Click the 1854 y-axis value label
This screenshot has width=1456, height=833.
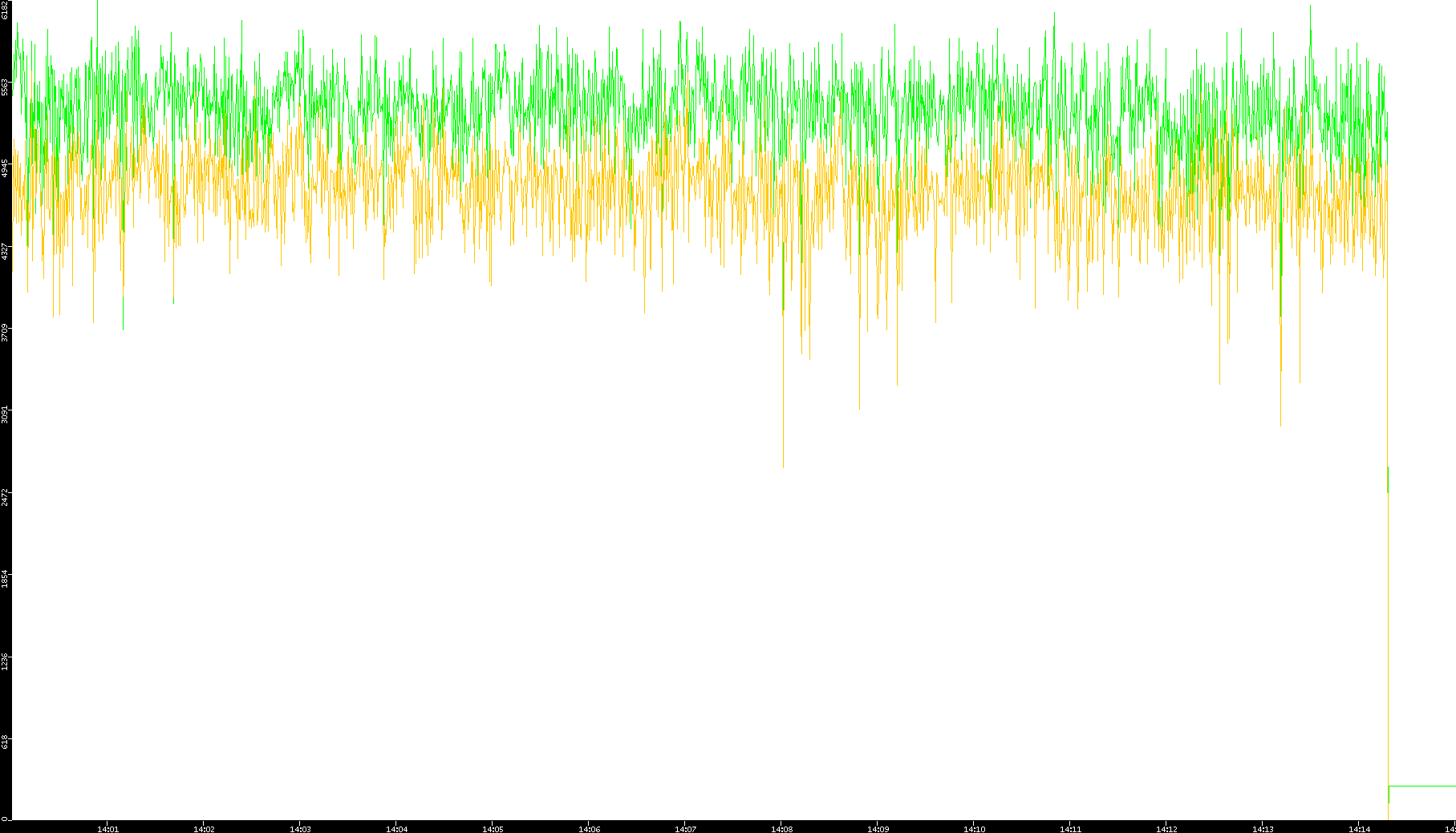coord(5,579)
